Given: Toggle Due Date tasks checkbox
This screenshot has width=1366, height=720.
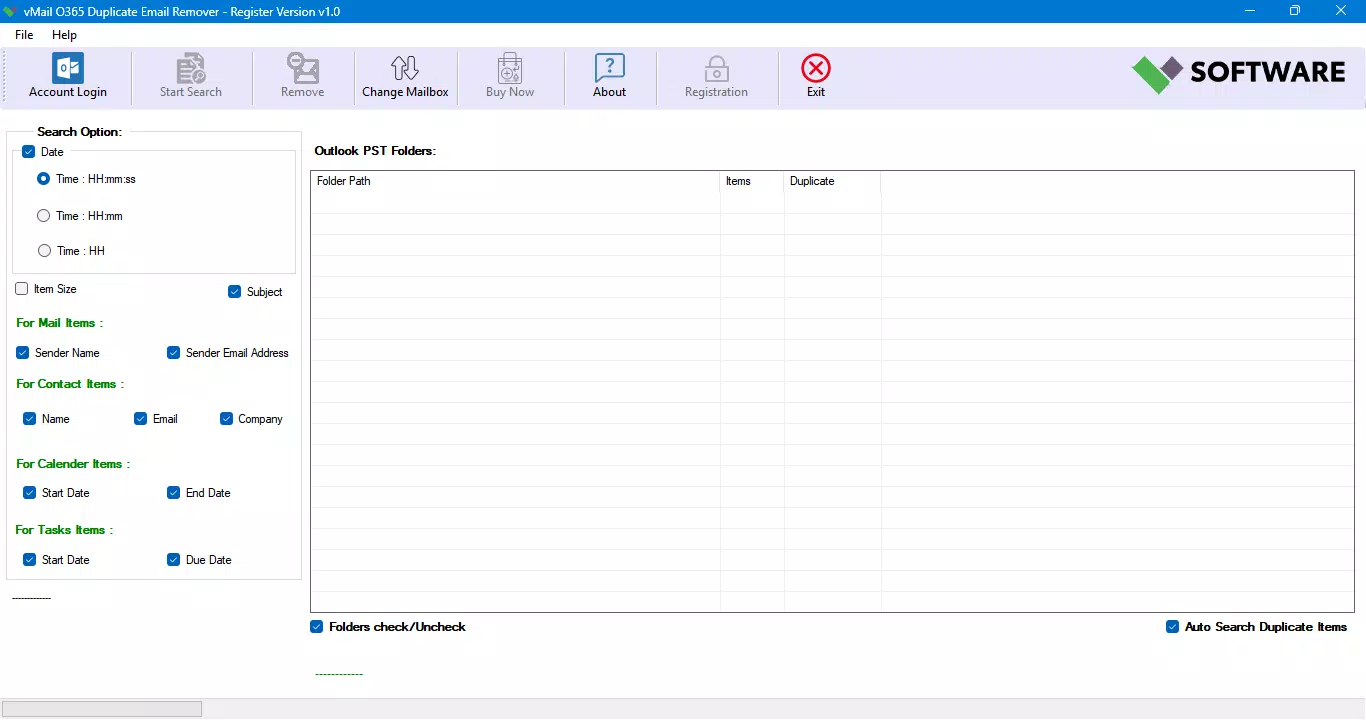Looking at the screenshot, I should coord(174,560).
